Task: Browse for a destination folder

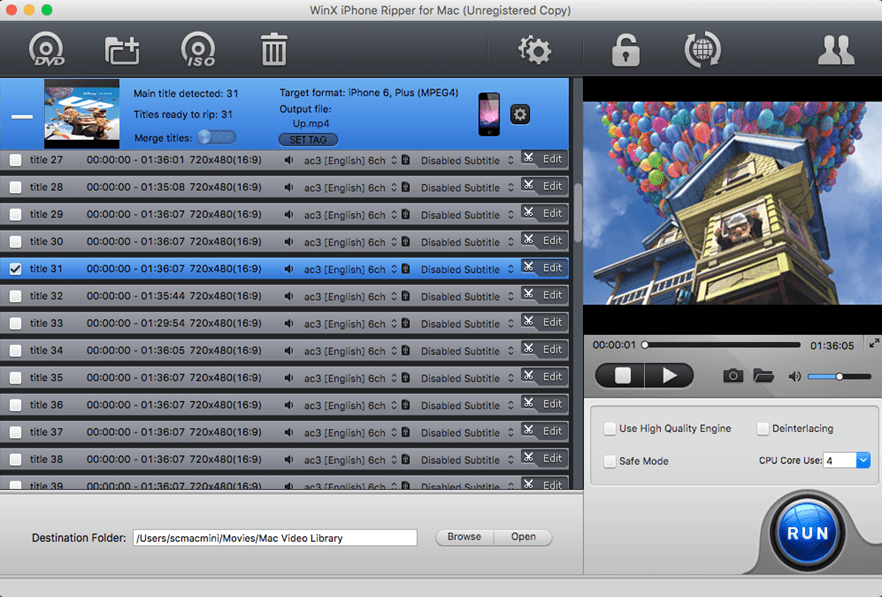Action: click(463, 537)
